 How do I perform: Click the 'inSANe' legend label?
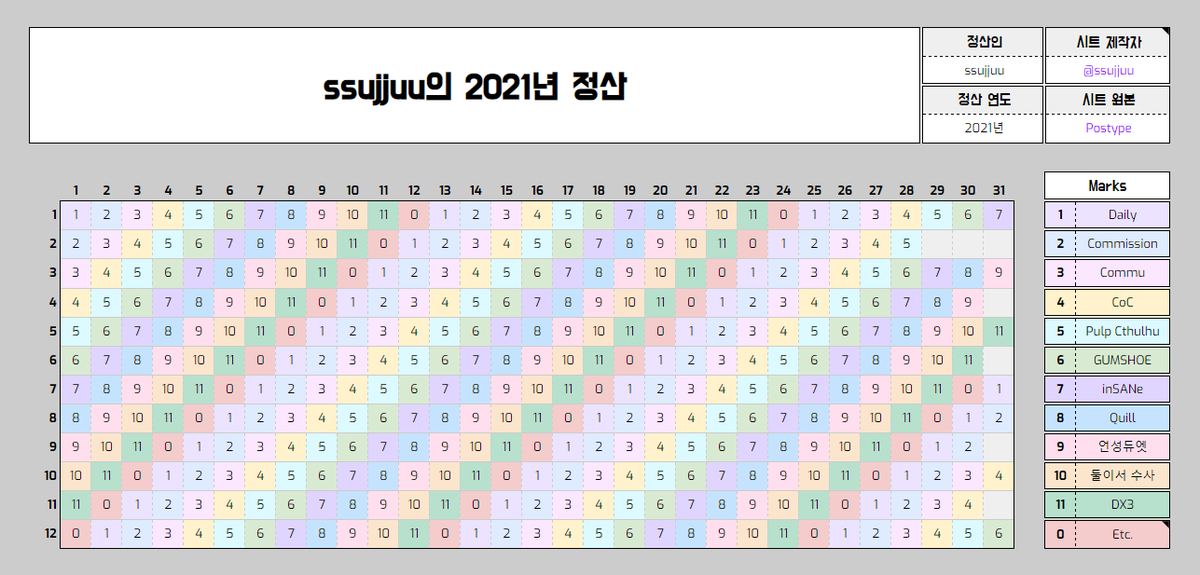click(1122, 388)
